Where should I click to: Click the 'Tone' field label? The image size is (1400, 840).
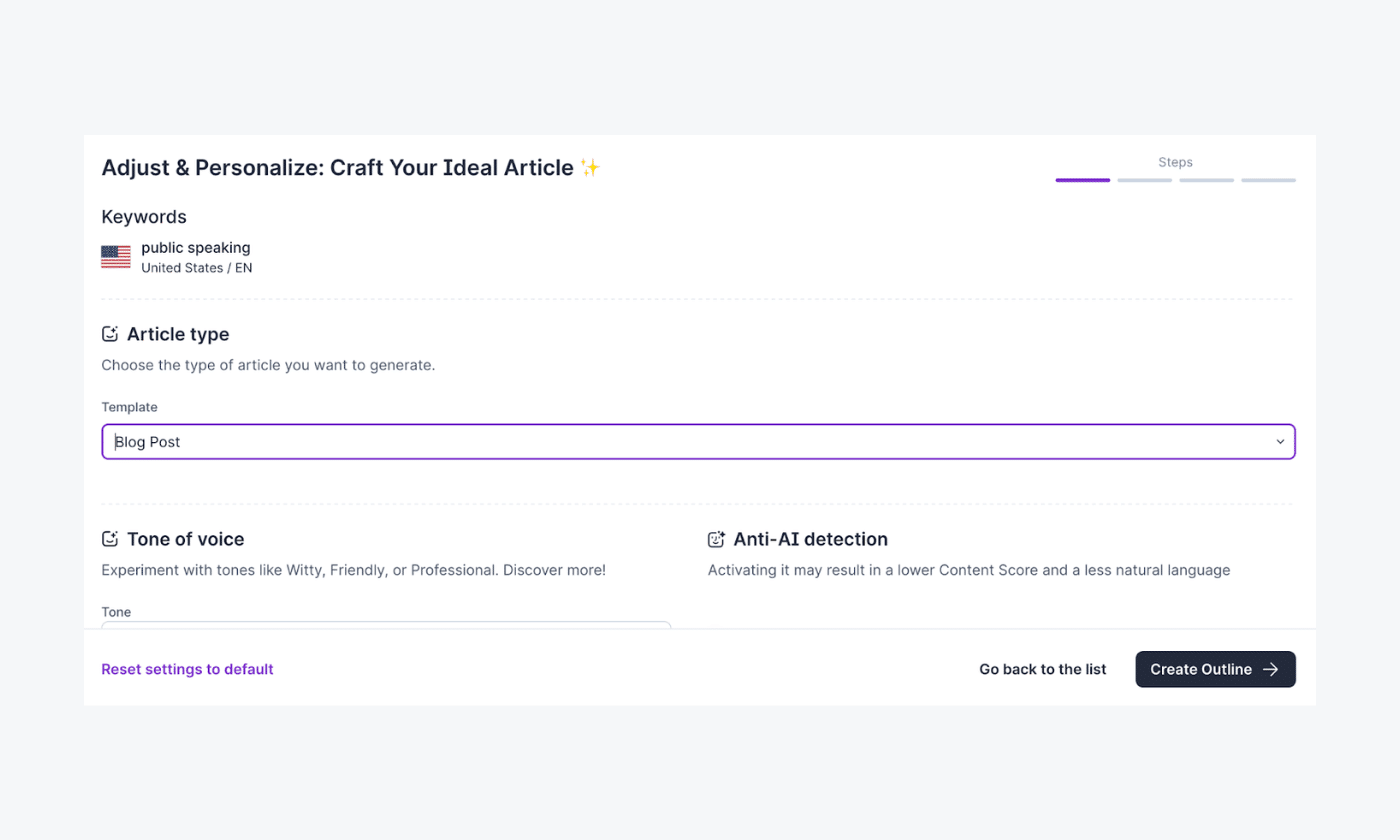(x=116, y=612)
